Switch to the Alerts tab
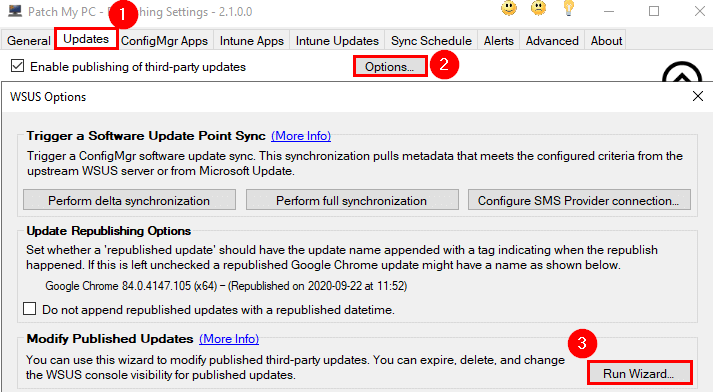The height and width of the screenshot is (392, 713). click(x=498, y=40)
